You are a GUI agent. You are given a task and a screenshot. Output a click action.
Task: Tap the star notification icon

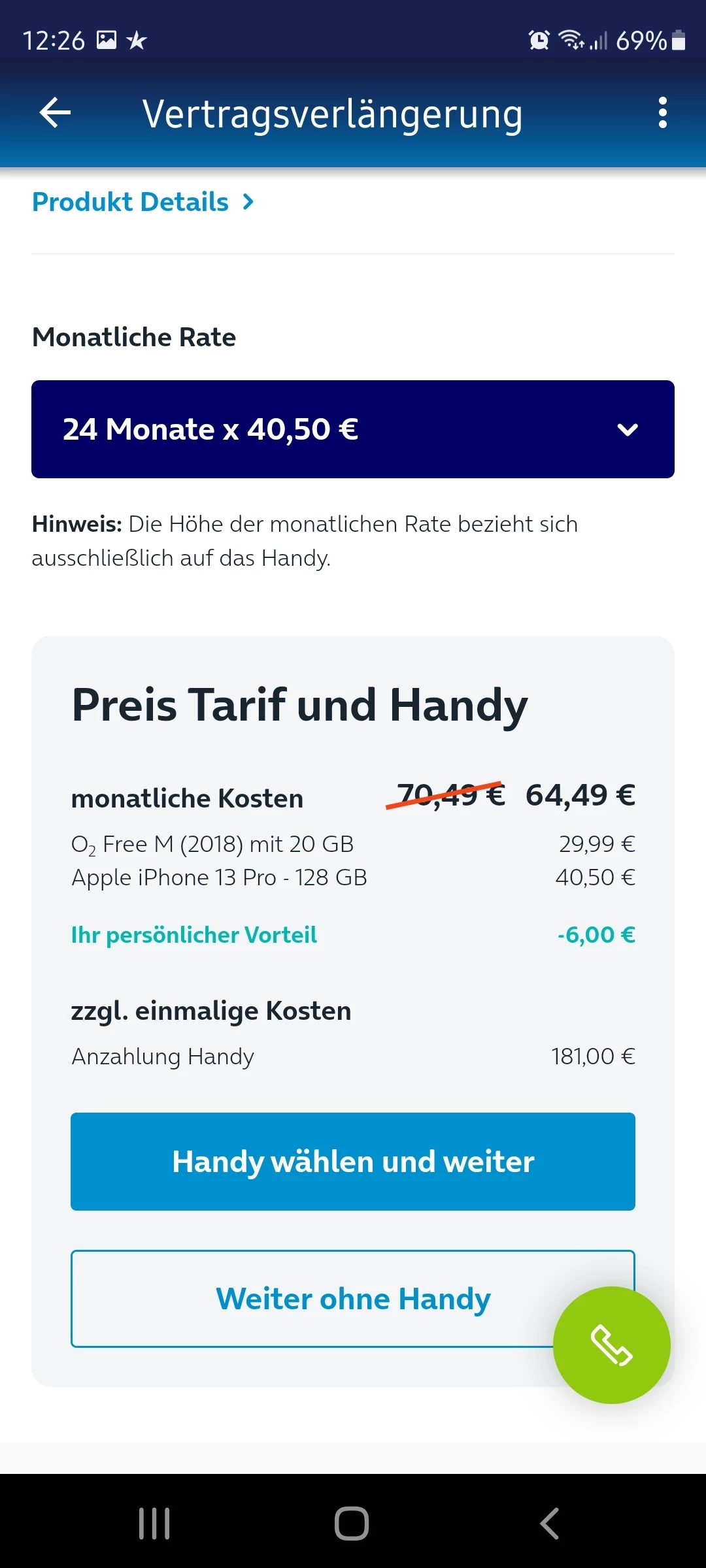137,41
